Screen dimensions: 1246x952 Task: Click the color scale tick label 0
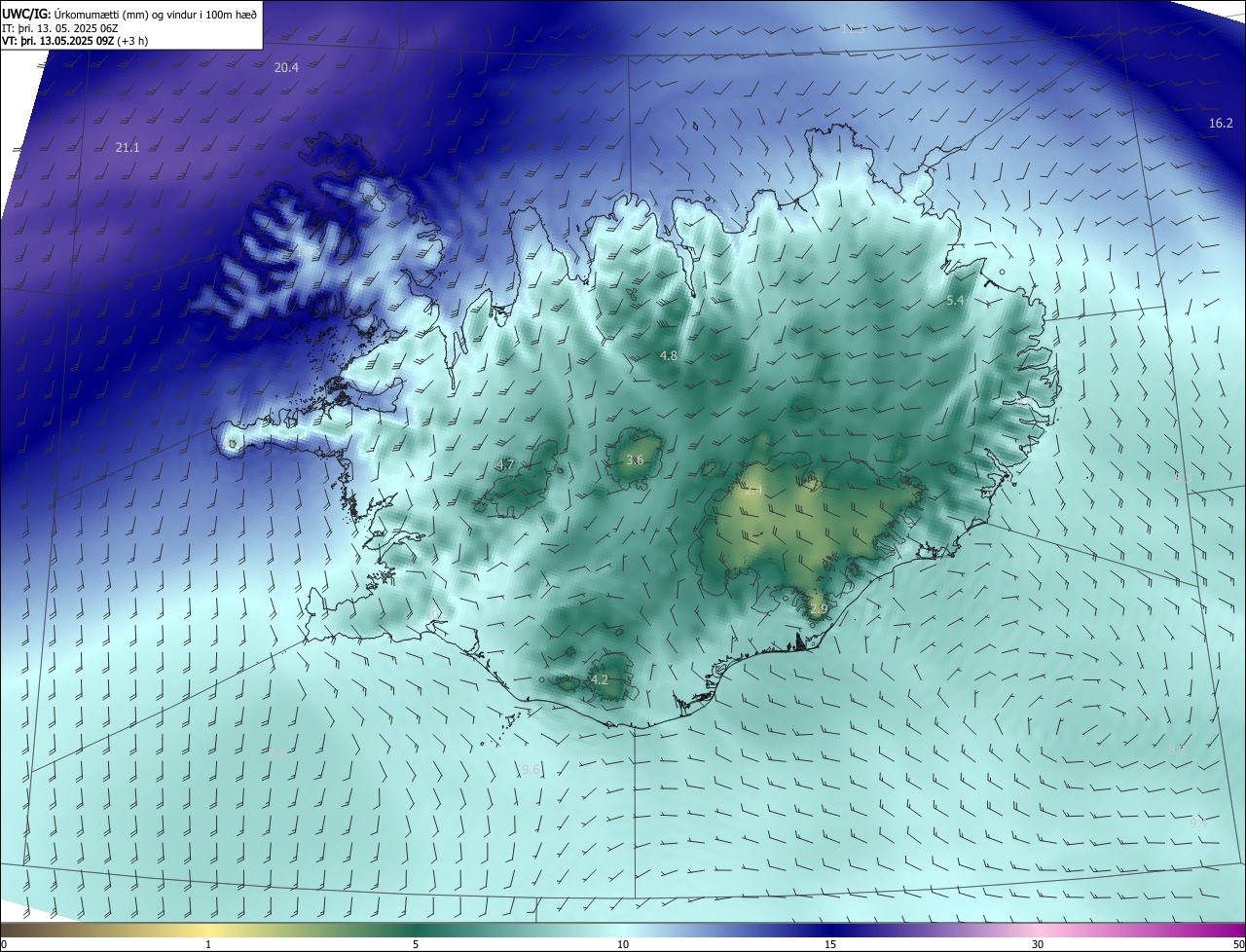tap(3, 945)
